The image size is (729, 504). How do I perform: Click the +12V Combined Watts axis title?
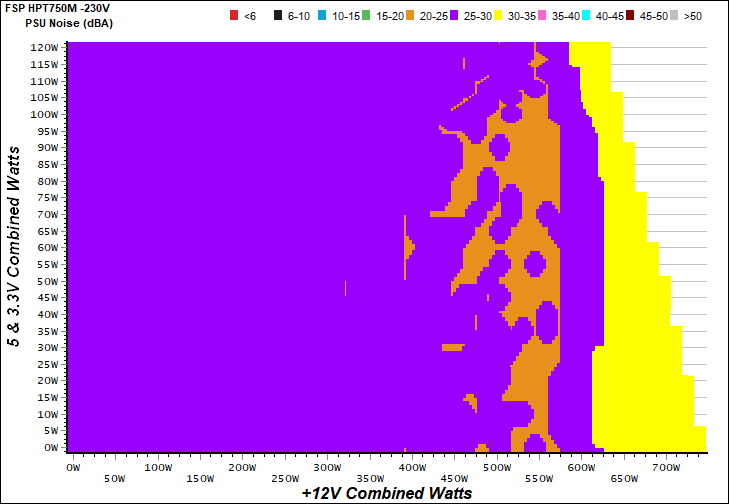click(386, 493)
